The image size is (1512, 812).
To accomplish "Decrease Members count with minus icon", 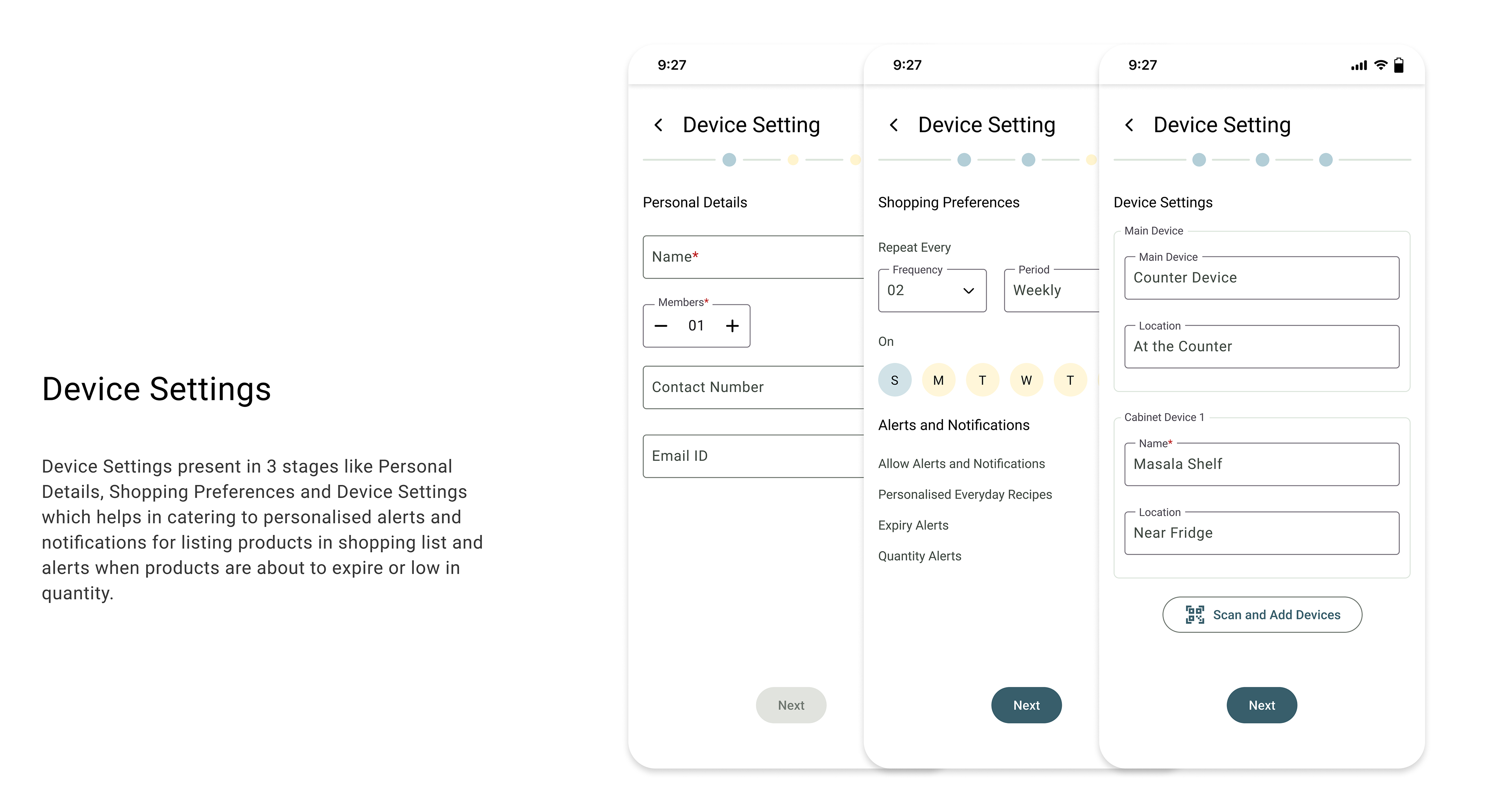I will tap(661, 326).
